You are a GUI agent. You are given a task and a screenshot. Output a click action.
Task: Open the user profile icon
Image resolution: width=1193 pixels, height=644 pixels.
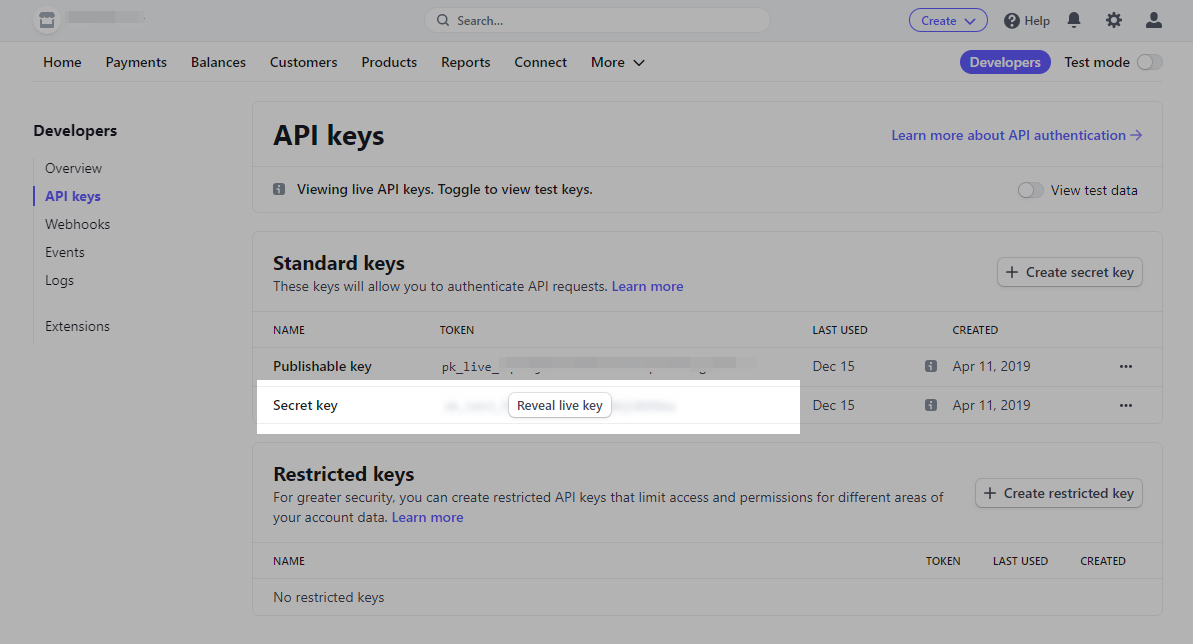[1153, 21]
